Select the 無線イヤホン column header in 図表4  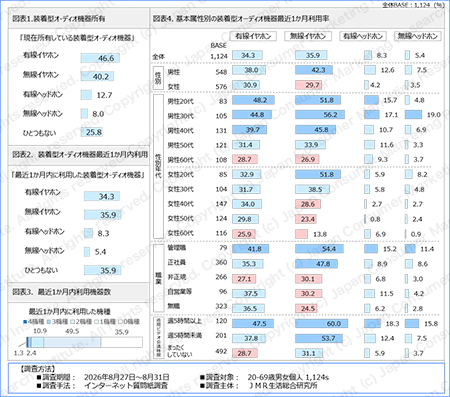pos(308,36)
